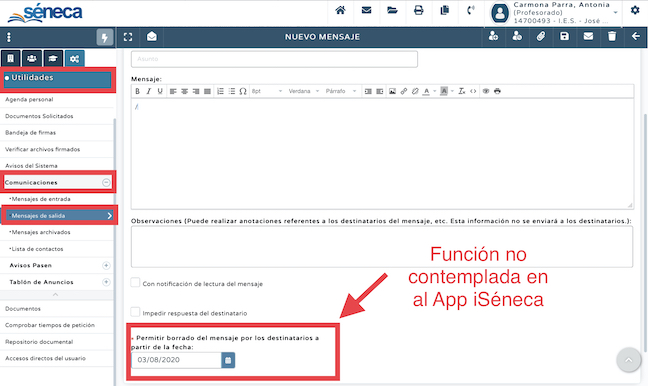This screenshot has width=648, height=386.
Task: Click the phone support icon
Action: click(471, 10)
